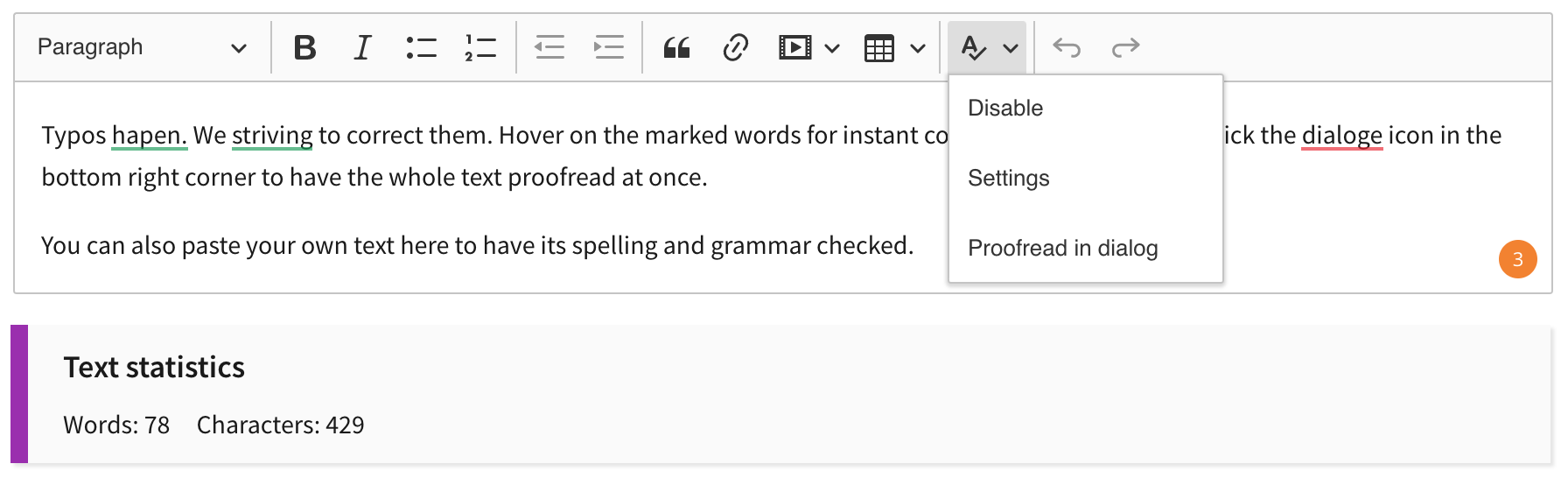Click the insert table icon
The width and height of the screenshot is (1568, 485).
tap(878, 47)
